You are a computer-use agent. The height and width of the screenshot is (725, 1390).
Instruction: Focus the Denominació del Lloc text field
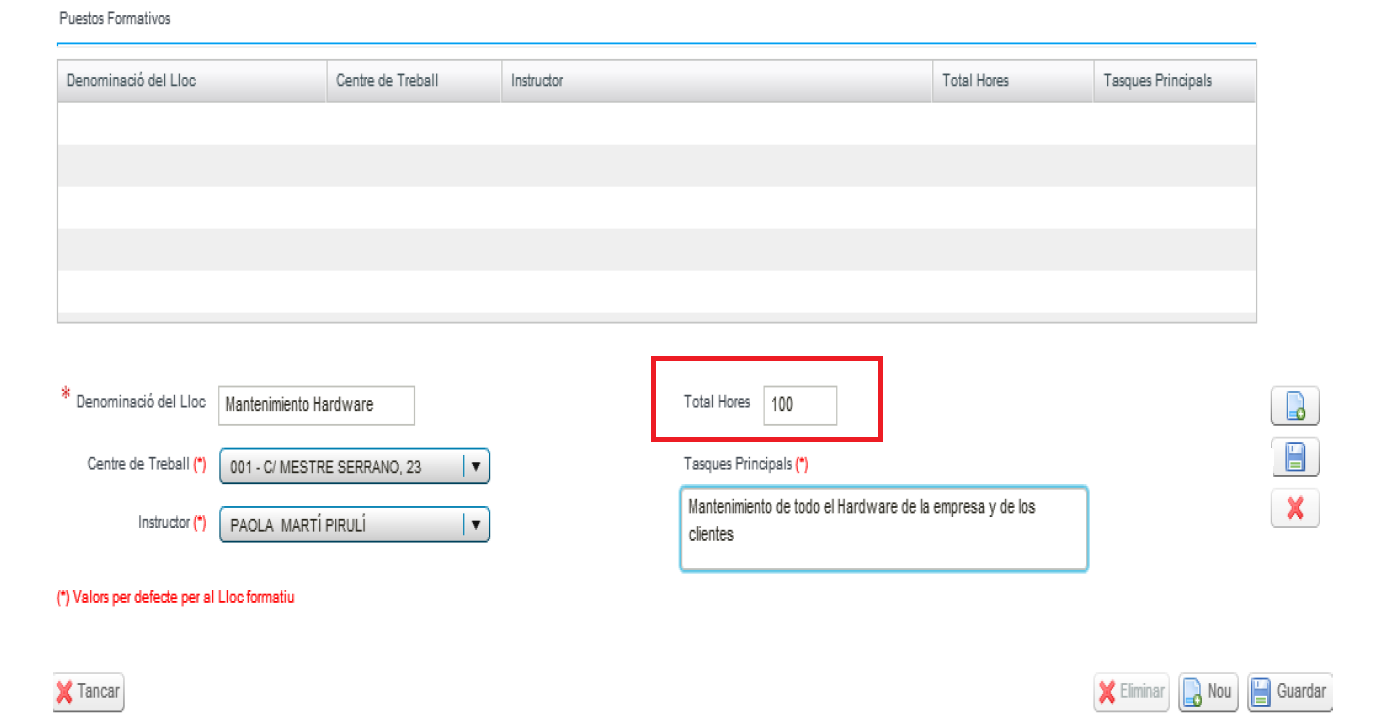(x=315, y=405)
